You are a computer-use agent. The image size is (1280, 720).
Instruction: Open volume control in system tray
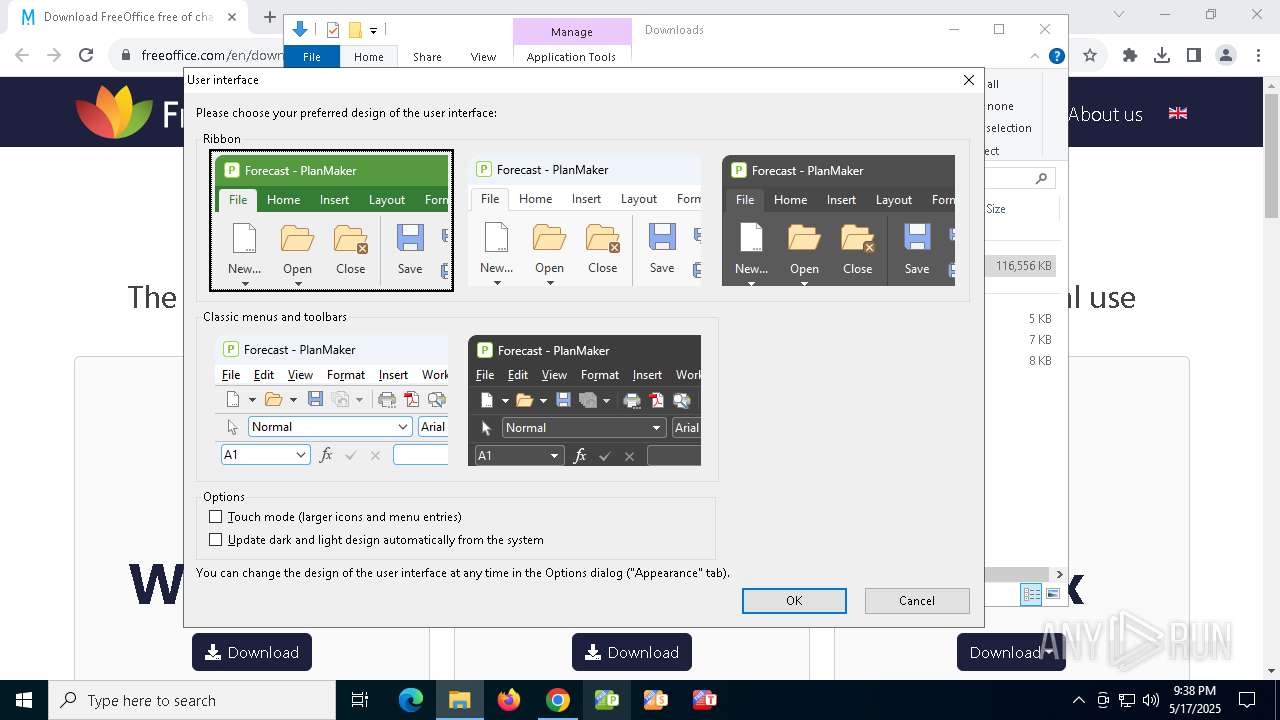coord(1151,700)
